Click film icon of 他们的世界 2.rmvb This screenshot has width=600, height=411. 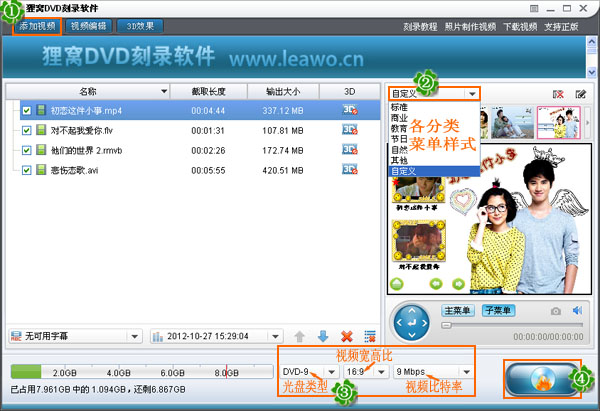coord(41,150)
